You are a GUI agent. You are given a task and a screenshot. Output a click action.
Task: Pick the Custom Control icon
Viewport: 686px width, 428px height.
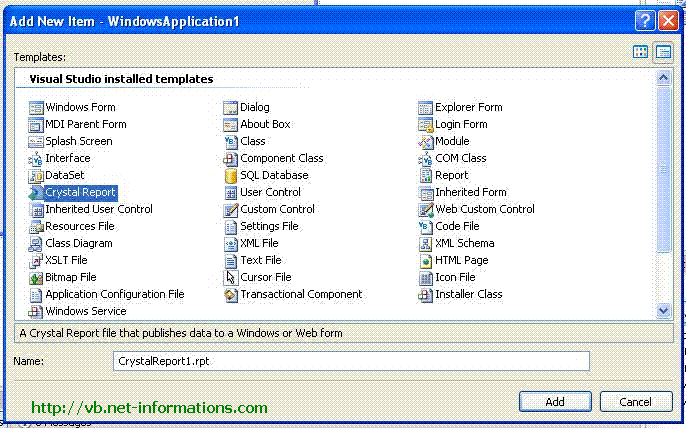pos(231,210)
